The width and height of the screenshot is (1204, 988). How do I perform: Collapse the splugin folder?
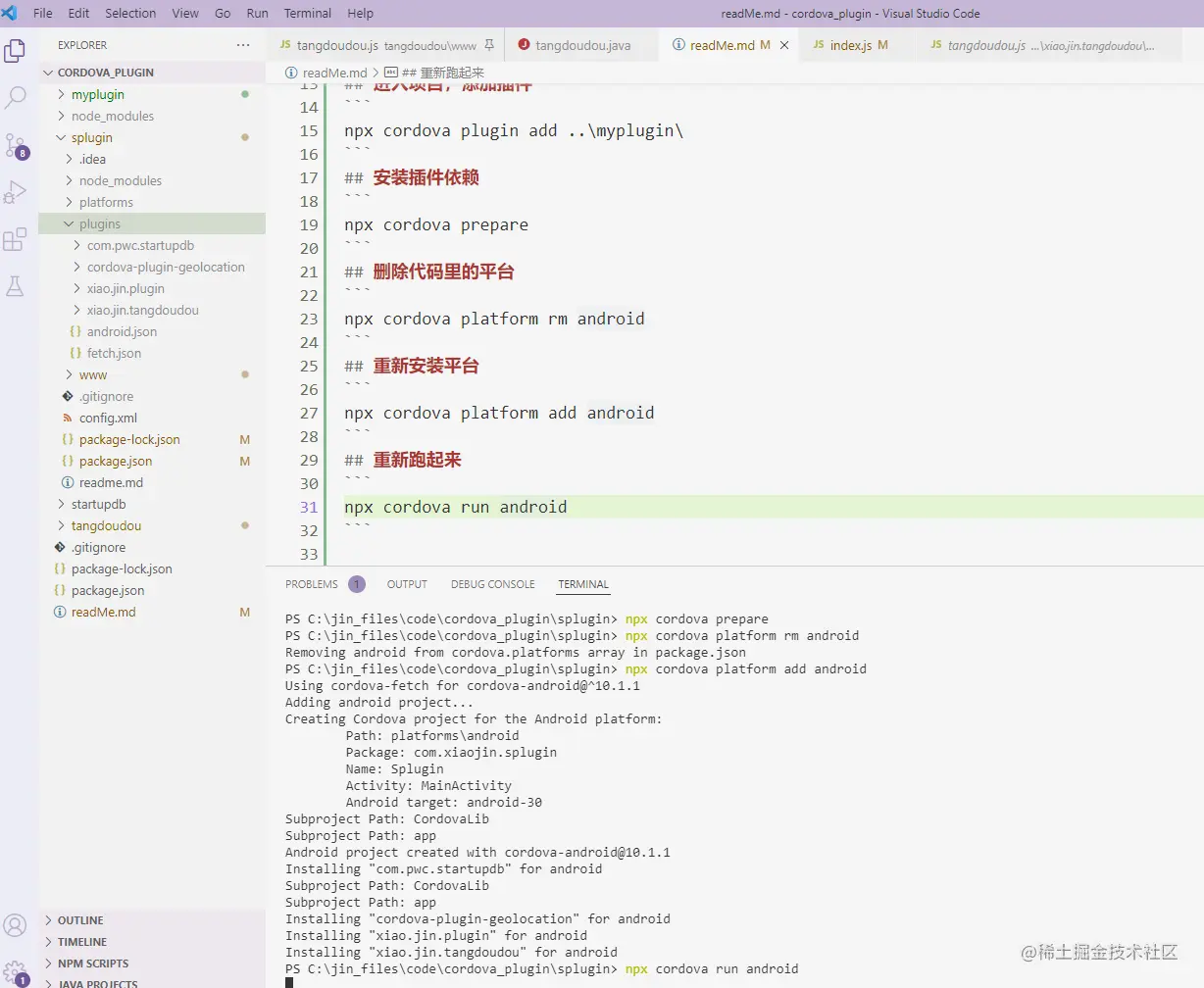[61, 137]
